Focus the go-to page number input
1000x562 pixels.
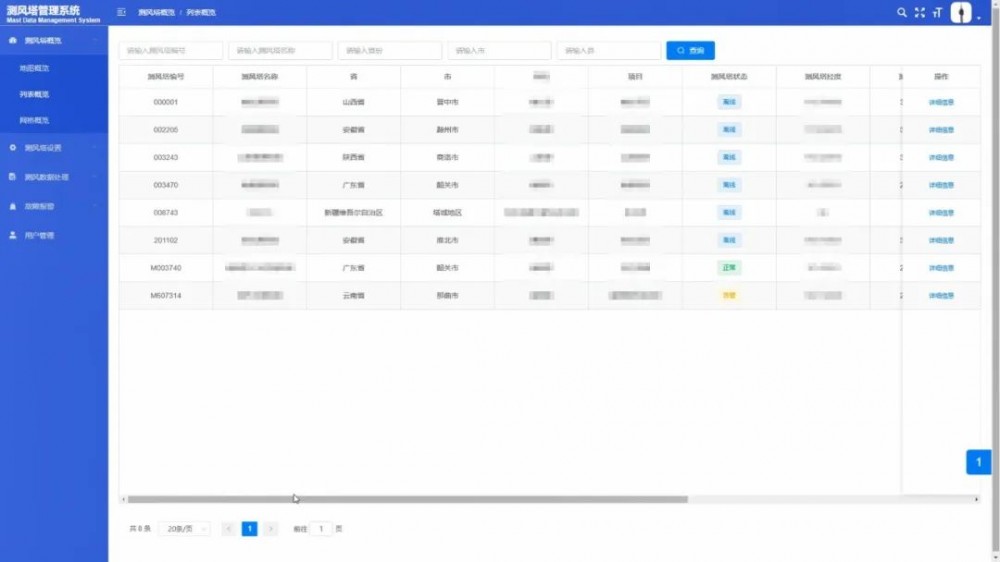point(321,529)
